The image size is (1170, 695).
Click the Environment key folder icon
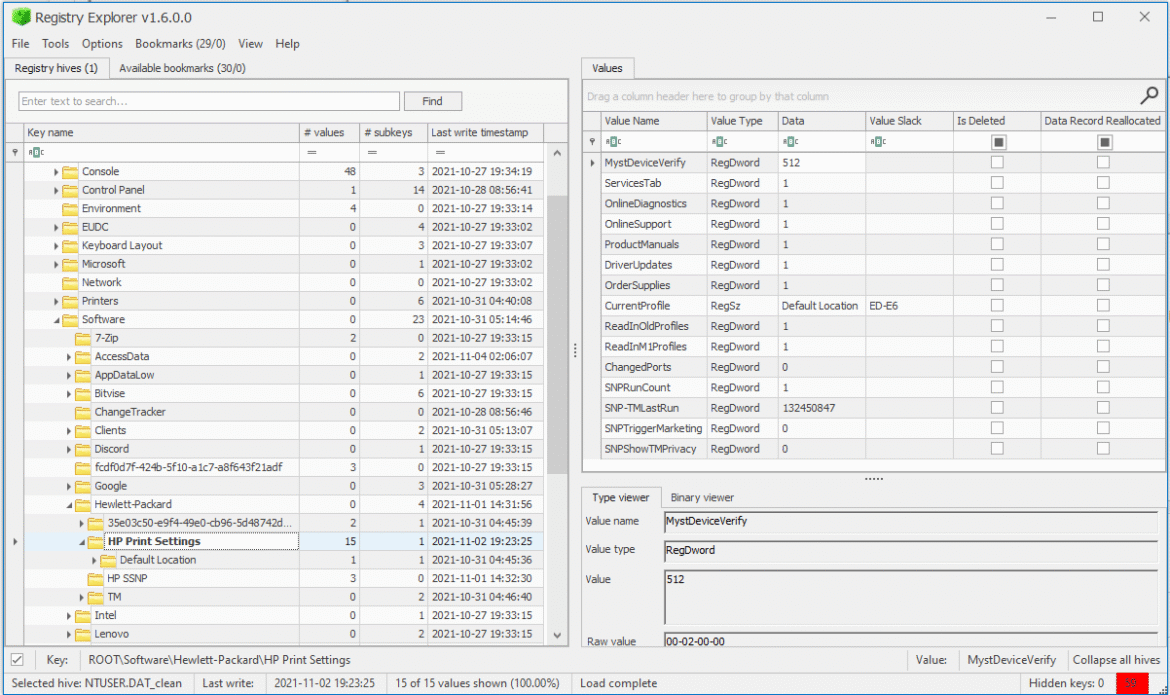point(70,208)
